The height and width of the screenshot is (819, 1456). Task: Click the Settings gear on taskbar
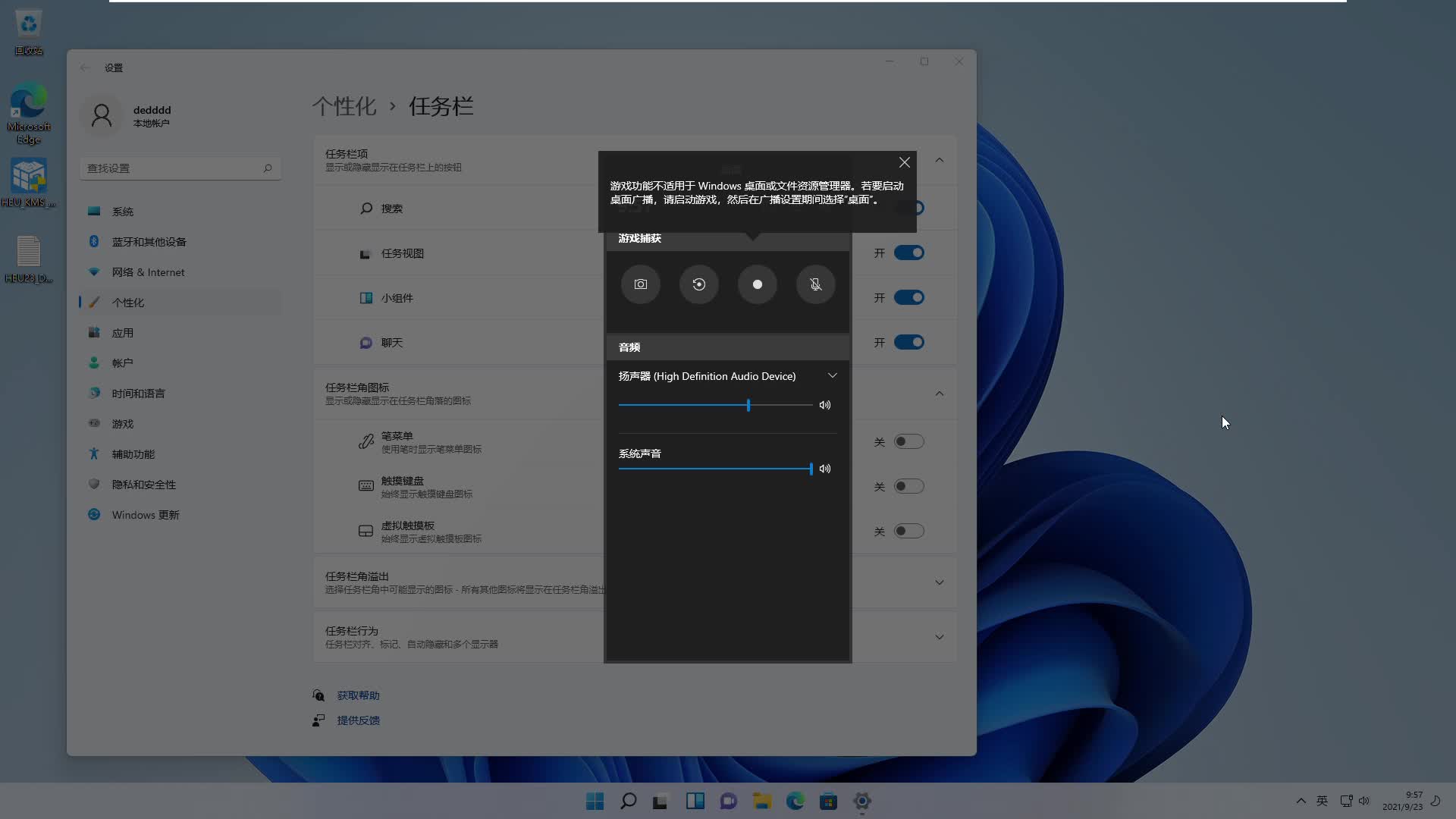click(862, 801)
